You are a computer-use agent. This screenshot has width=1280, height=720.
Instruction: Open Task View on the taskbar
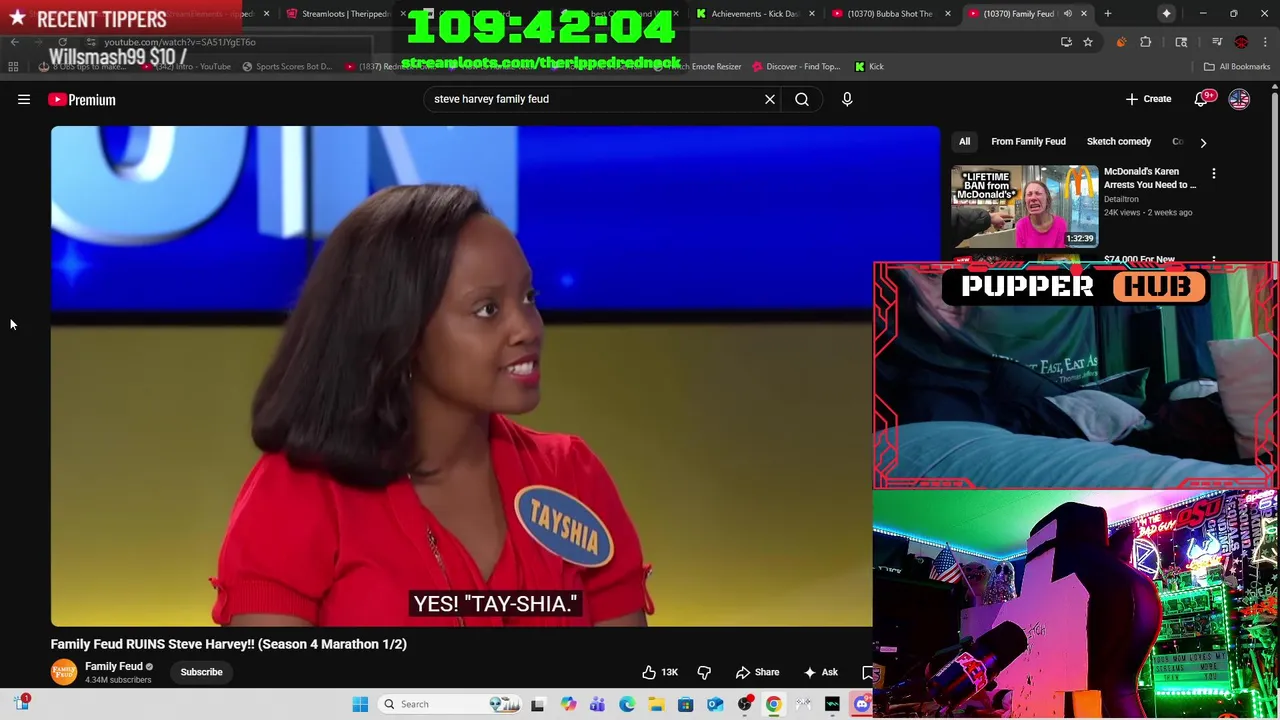(x=537, y=704)
